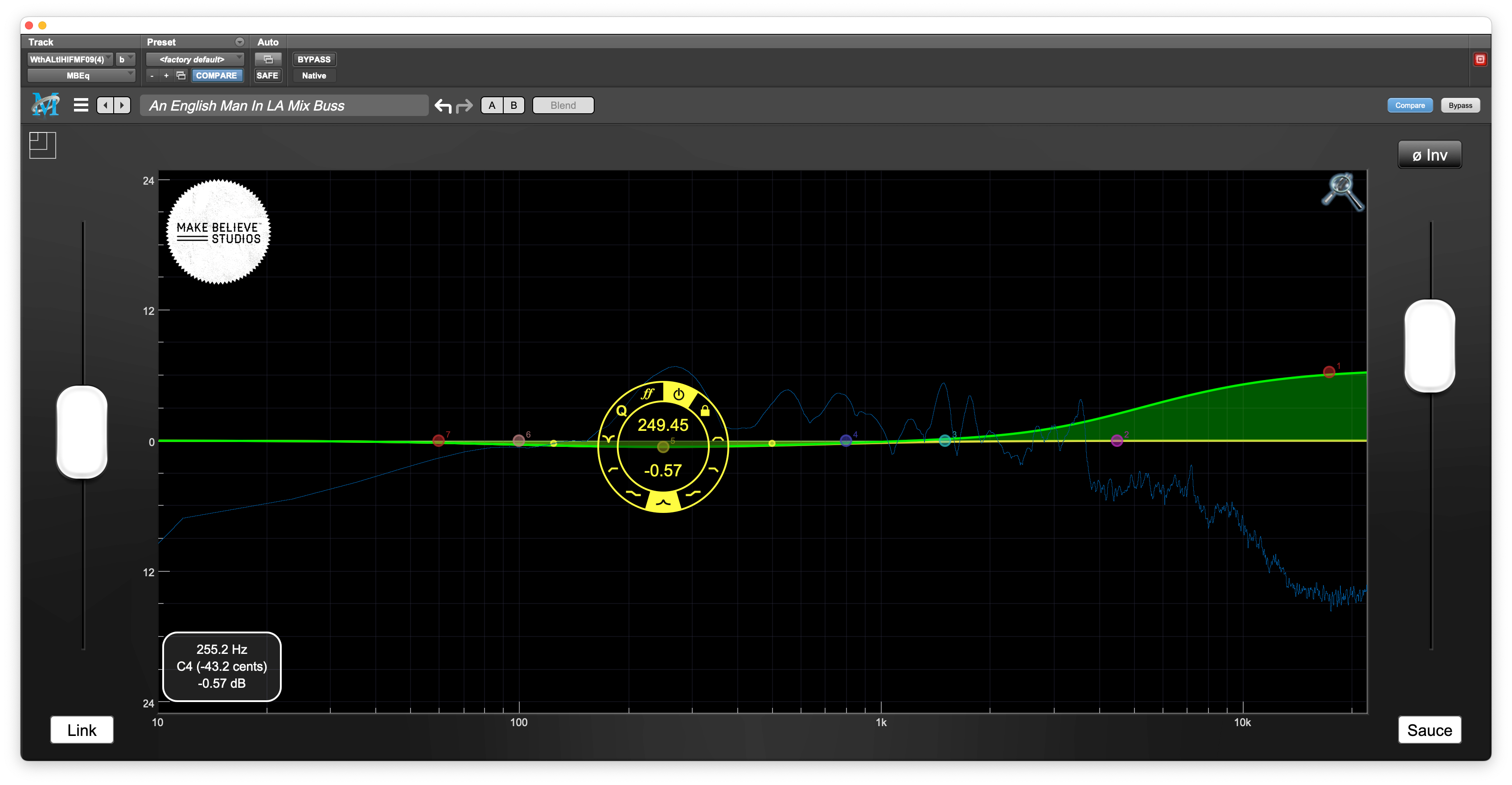Select the A state slot

492,105
